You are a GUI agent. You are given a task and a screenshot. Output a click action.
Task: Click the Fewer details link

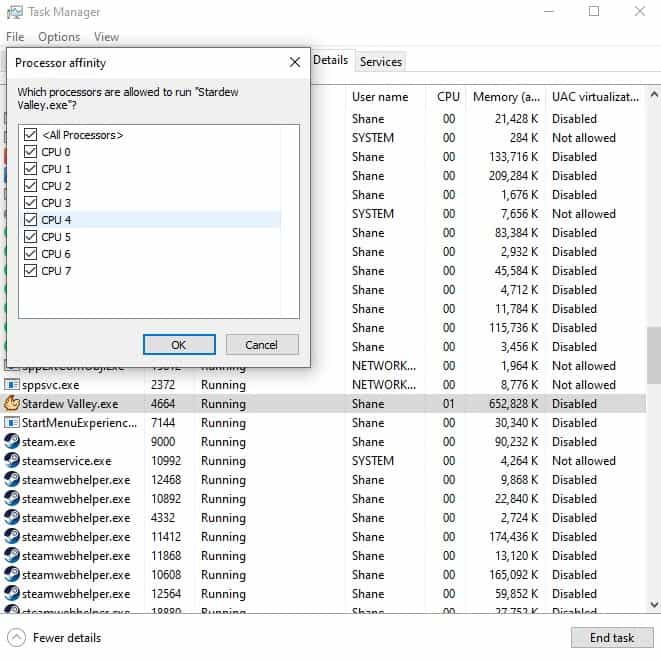pos(67,637)
